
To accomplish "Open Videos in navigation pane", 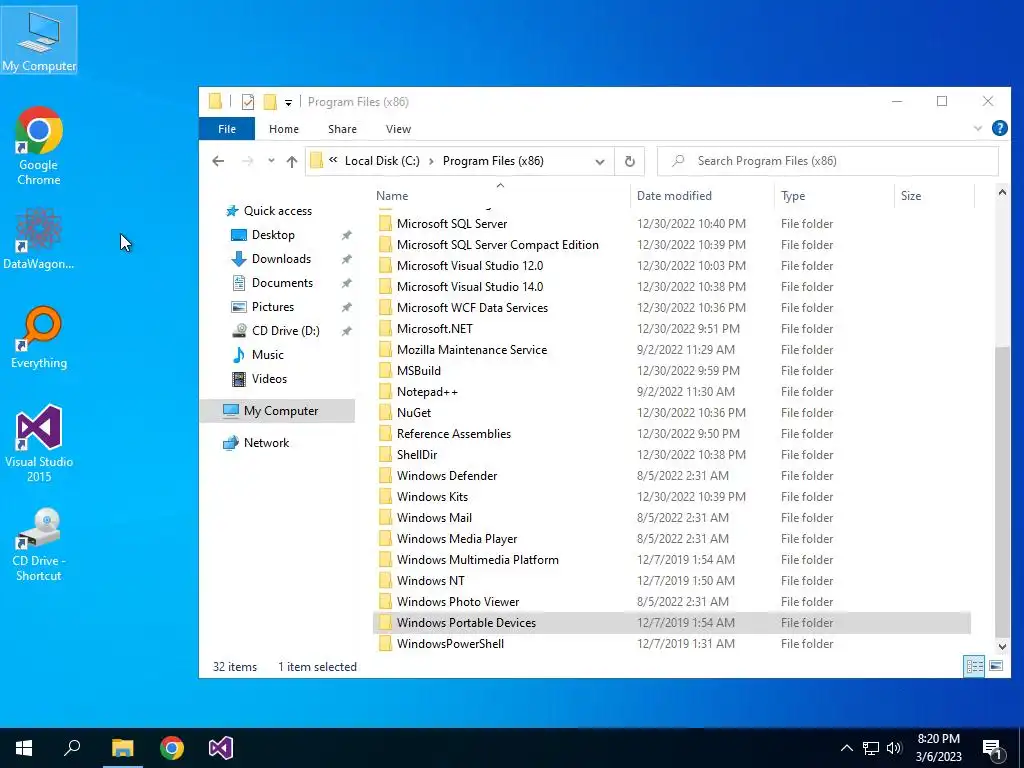I will point(269,379).
